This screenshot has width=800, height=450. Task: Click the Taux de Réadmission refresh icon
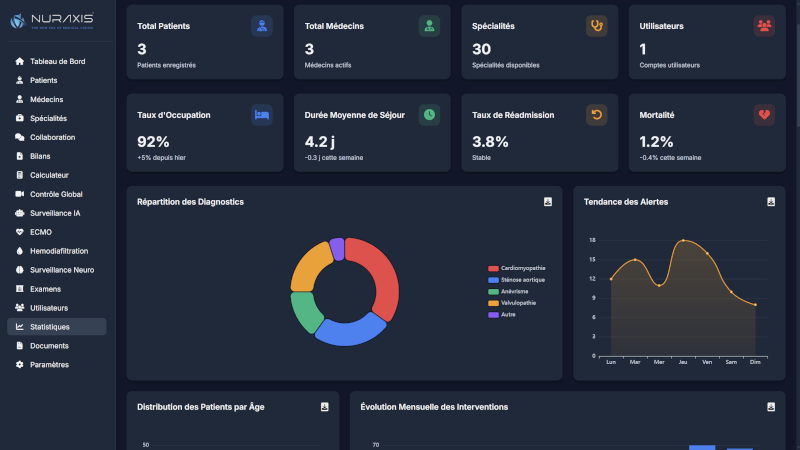pyautogui.click(x=596, y=115)
